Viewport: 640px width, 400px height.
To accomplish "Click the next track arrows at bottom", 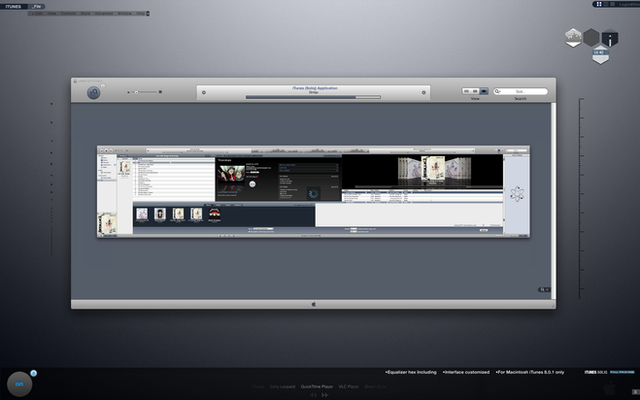I will (325, 395).
